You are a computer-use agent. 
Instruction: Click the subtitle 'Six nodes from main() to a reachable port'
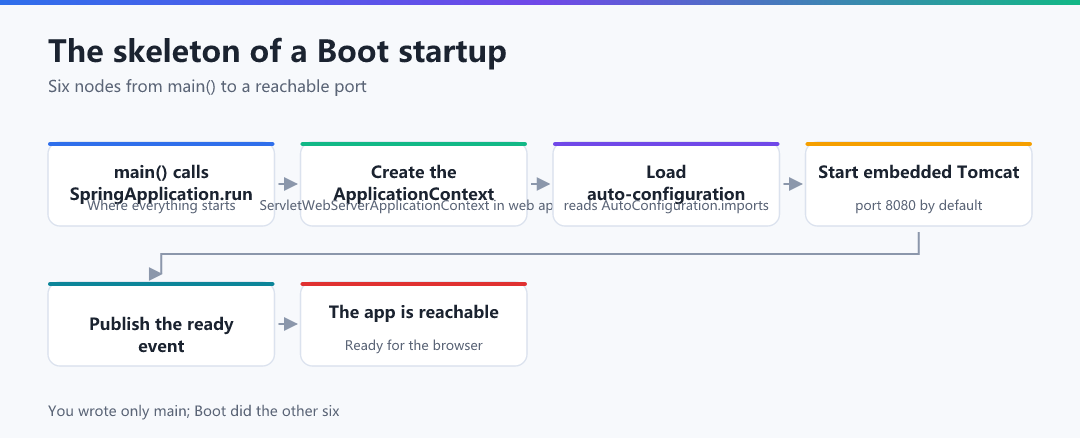tap(207, 87)
